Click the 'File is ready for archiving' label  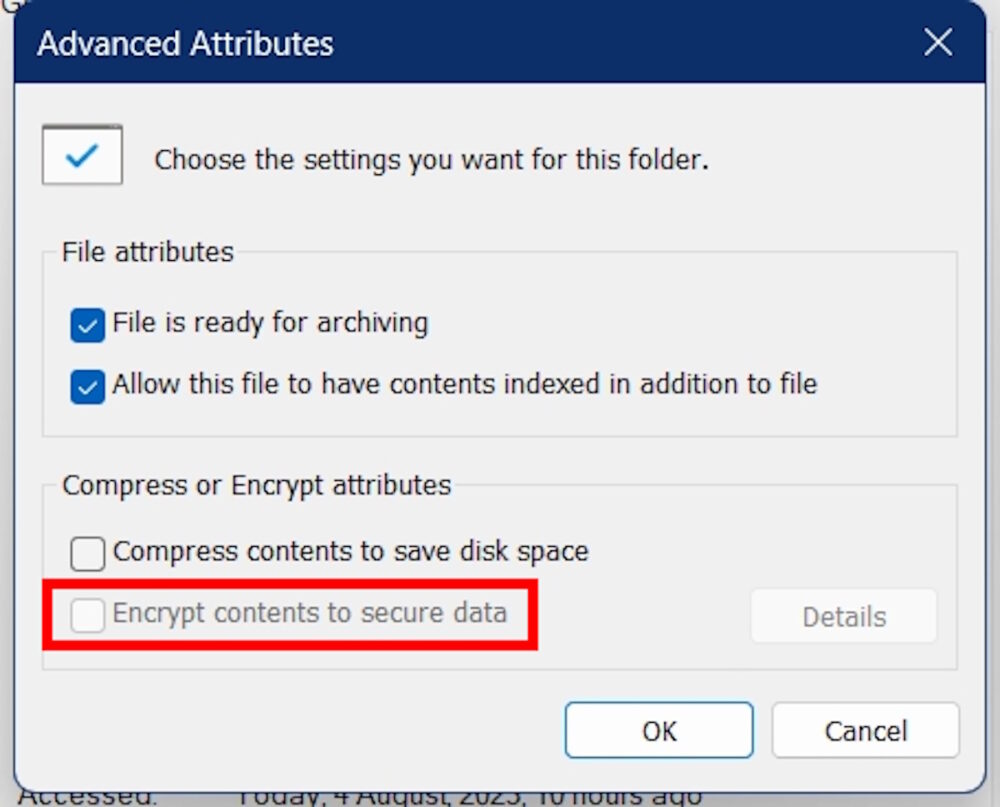tap(270, 323)
